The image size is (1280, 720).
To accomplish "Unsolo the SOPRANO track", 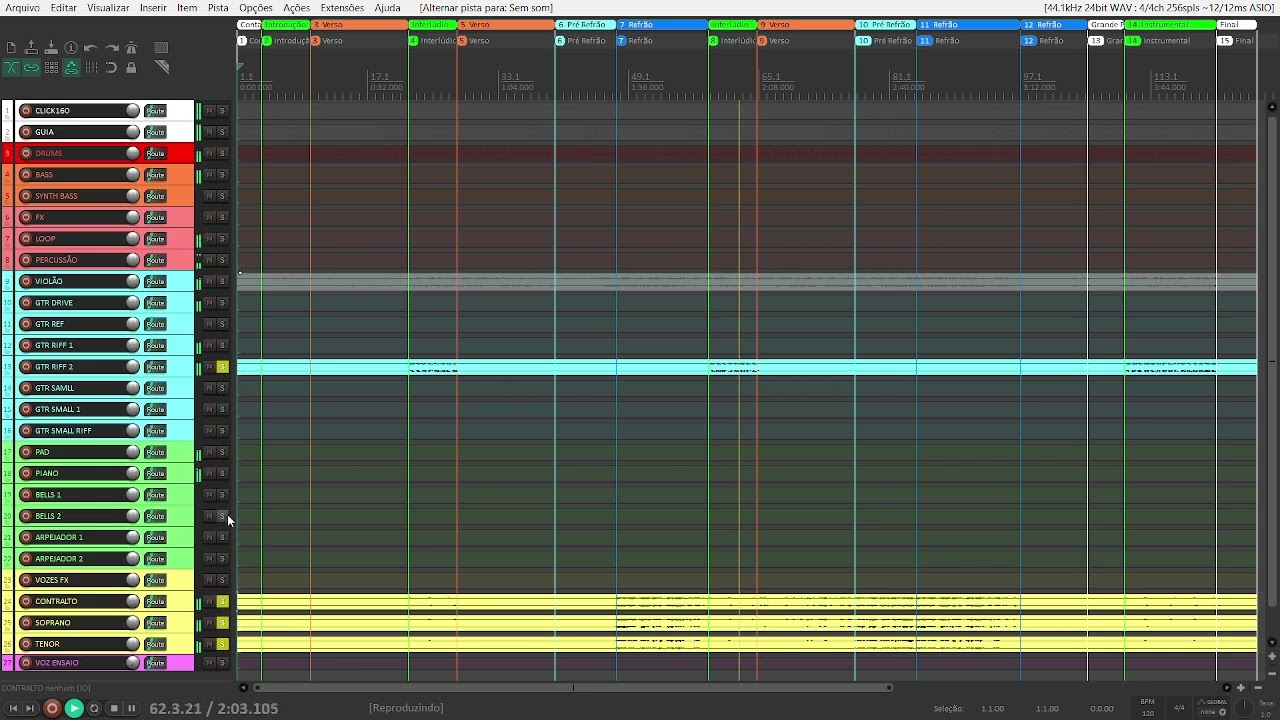I will [223, 623].
